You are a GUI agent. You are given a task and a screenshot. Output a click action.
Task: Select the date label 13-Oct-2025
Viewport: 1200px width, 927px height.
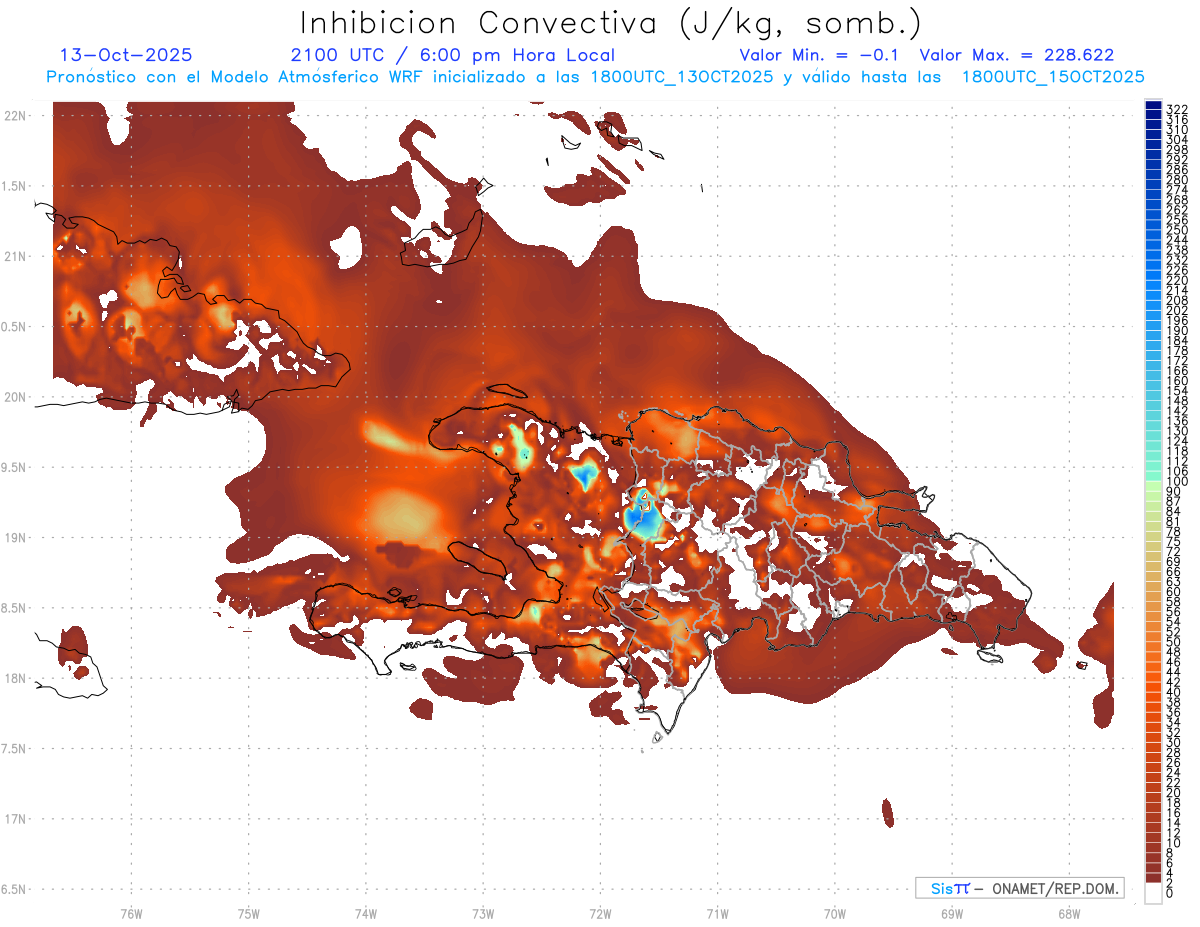click(126, 56)
